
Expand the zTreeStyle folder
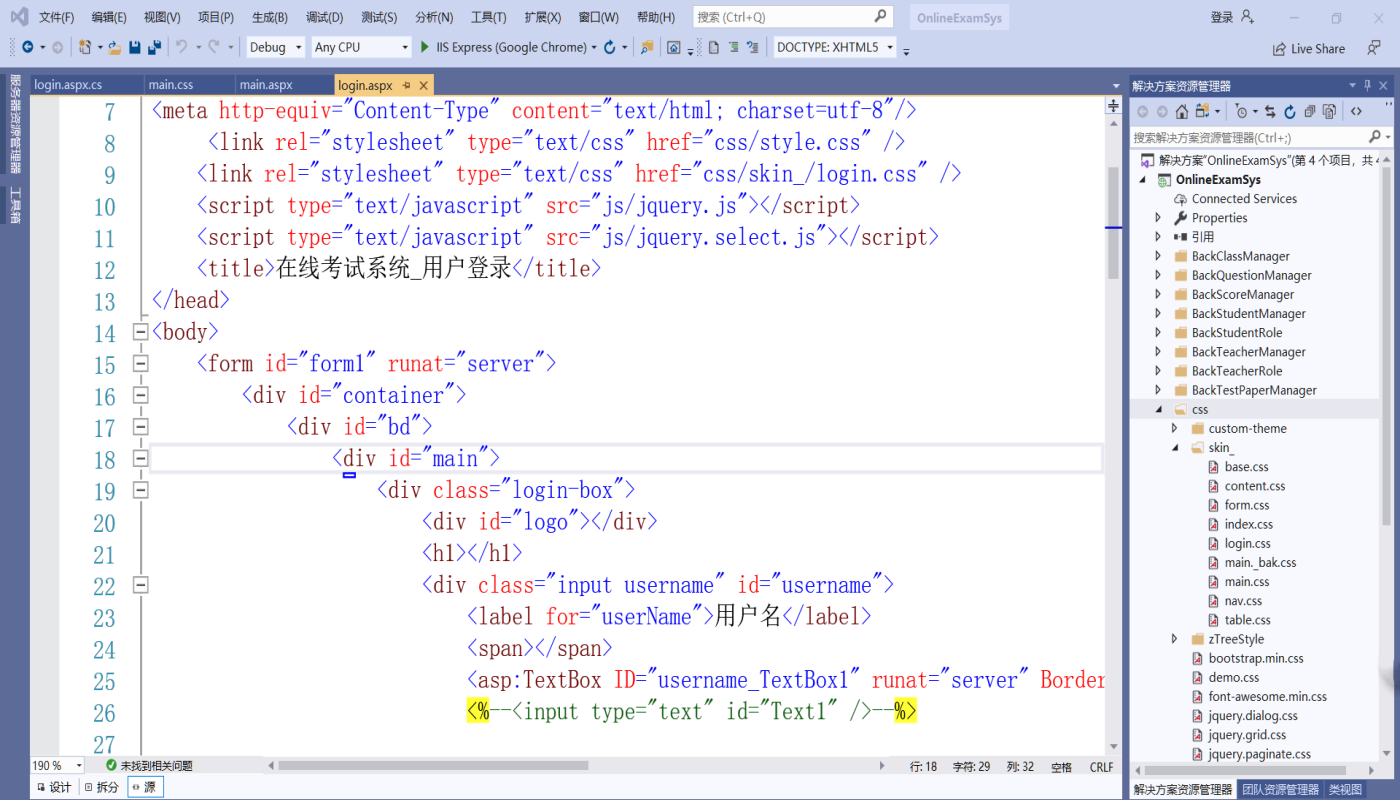coord(1175,639)
